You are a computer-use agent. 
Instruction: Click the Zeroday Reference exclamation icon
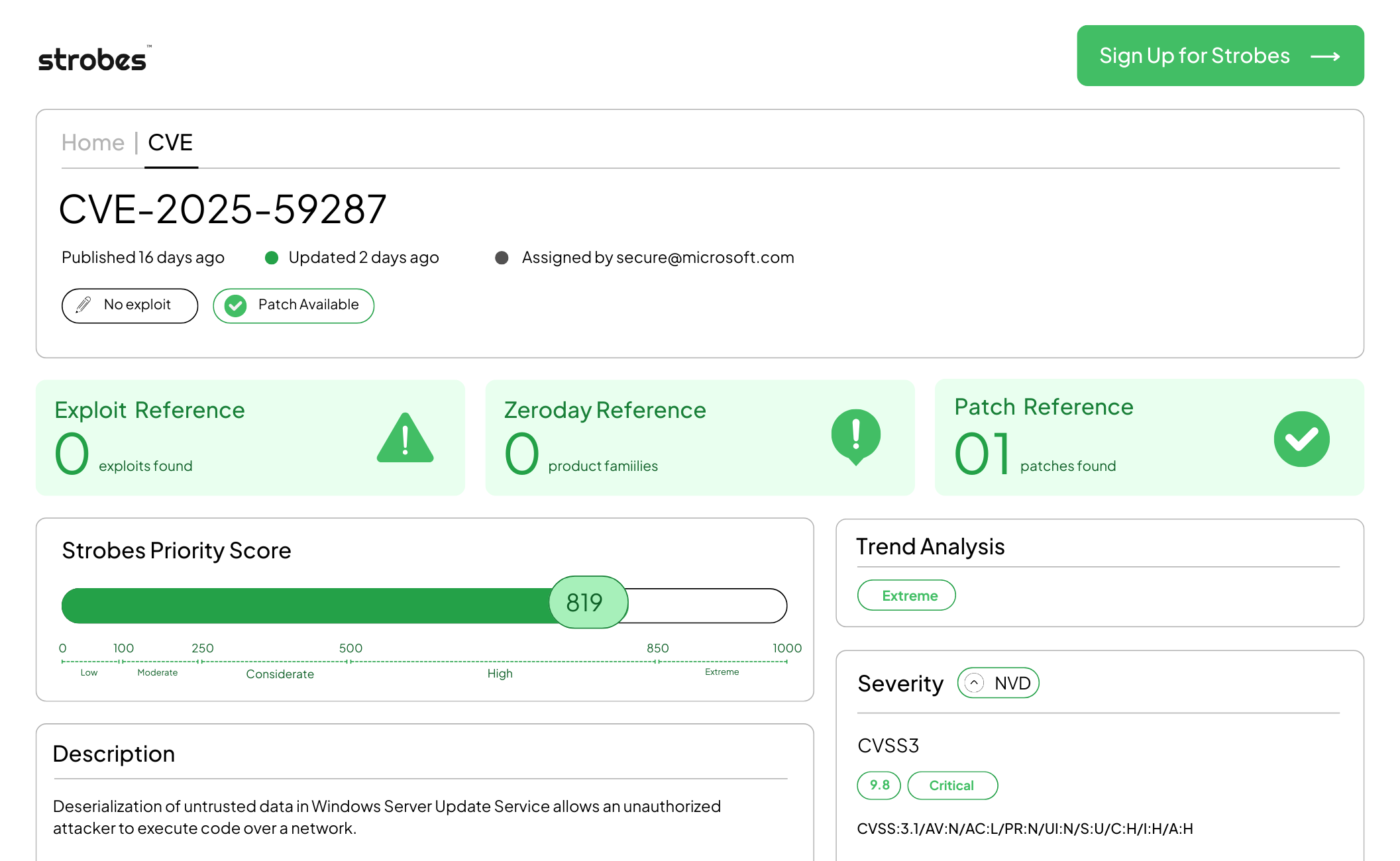coord(855,437)
